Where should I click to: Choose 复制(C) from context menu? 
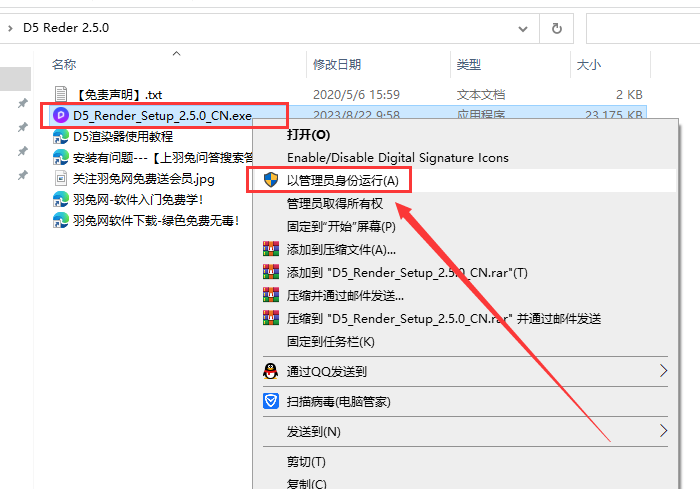click(307, 484)
